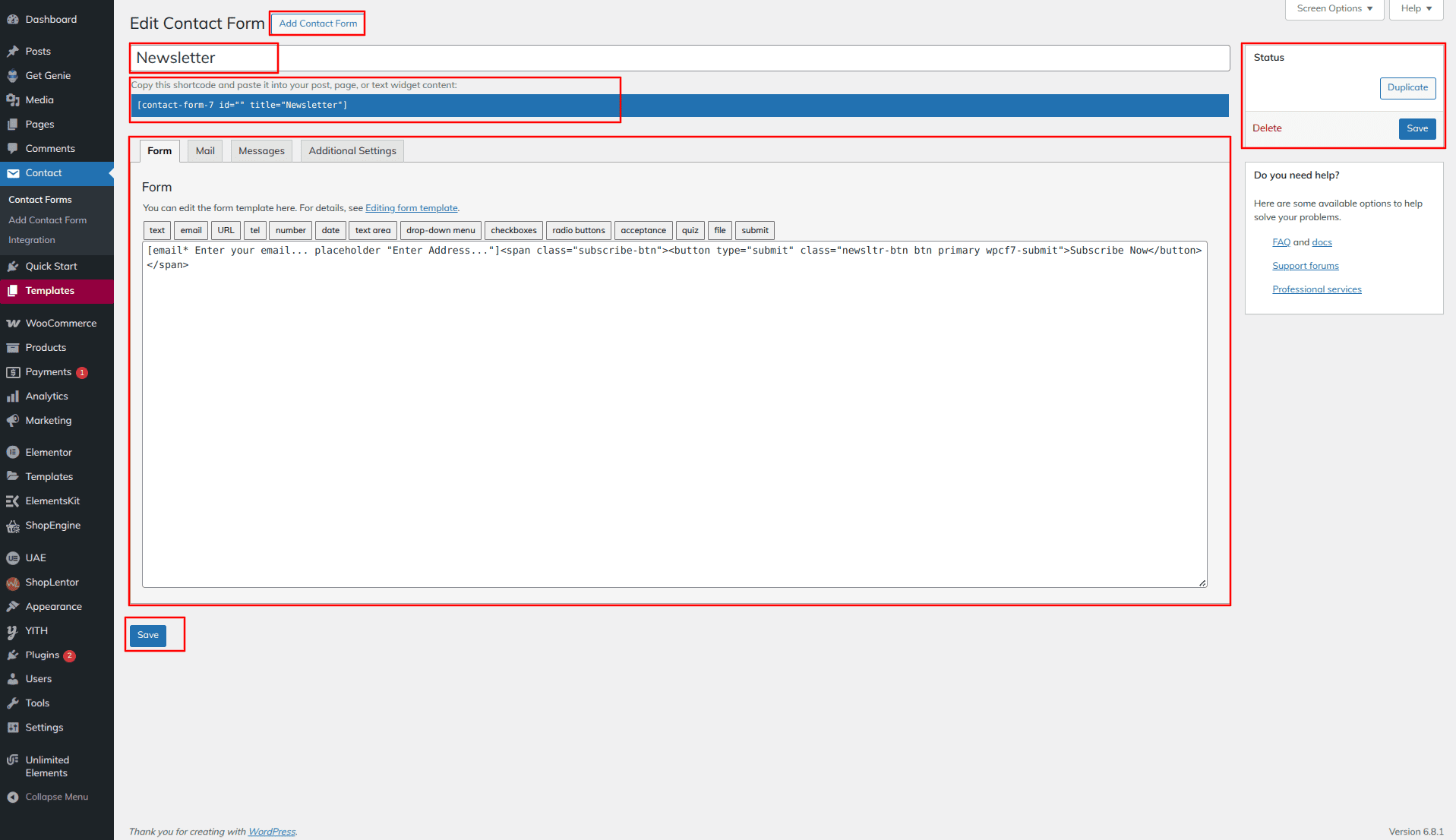Click the Newsletter title field
Screen dimensions: 1456x840
680,58
